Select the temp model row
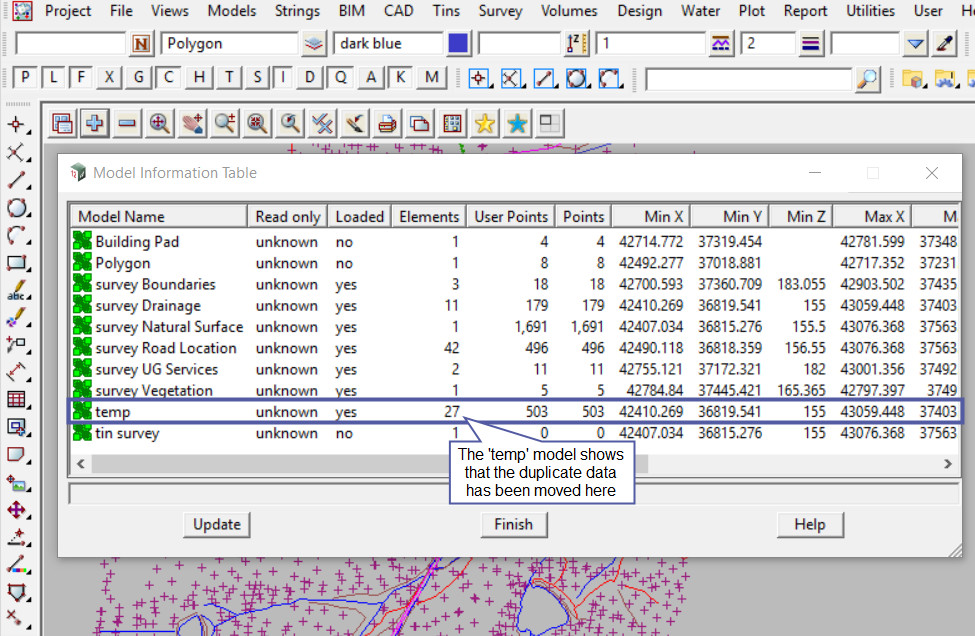Image resolution: width=975 pixels, height=636 pixels. [112, 412]
